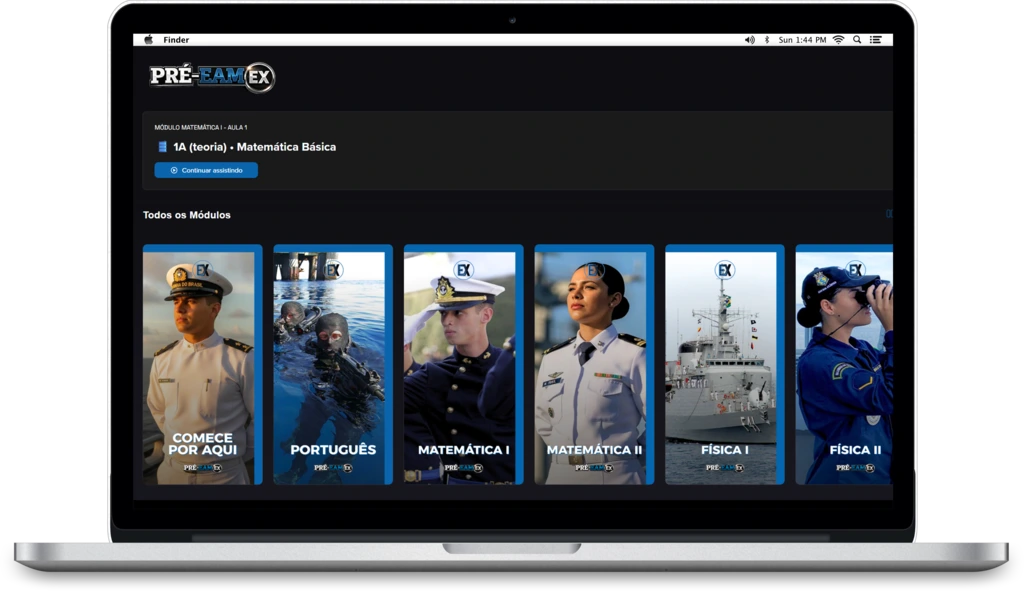The height and width of the screenshot is (591, 1024).
Task: Open the Wi-Fi status menu
Action: [838, 40]
